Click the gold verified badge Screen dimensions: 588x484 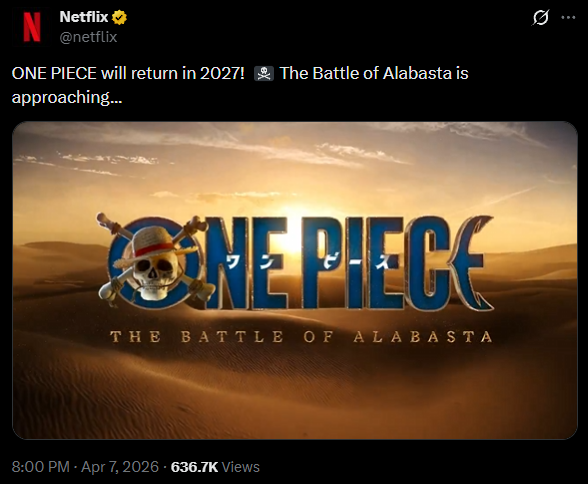[119, 18]
